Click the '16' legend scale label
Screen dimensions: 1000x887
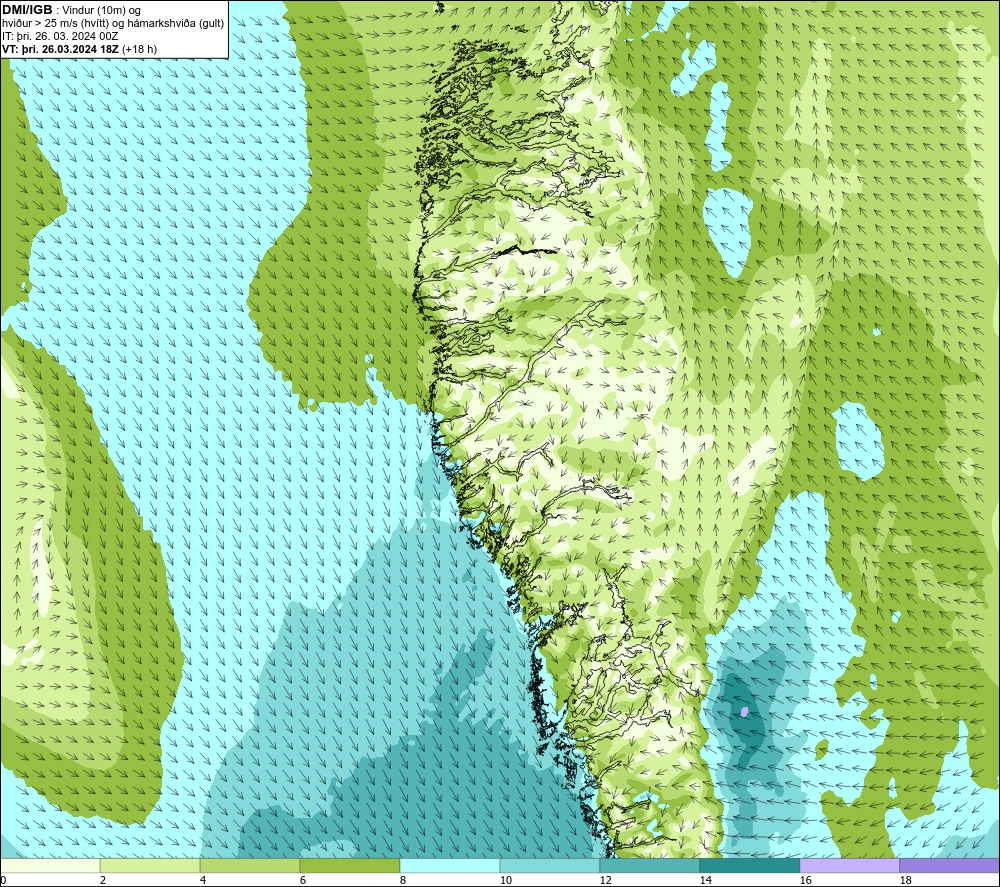click(x=806, y=880)
